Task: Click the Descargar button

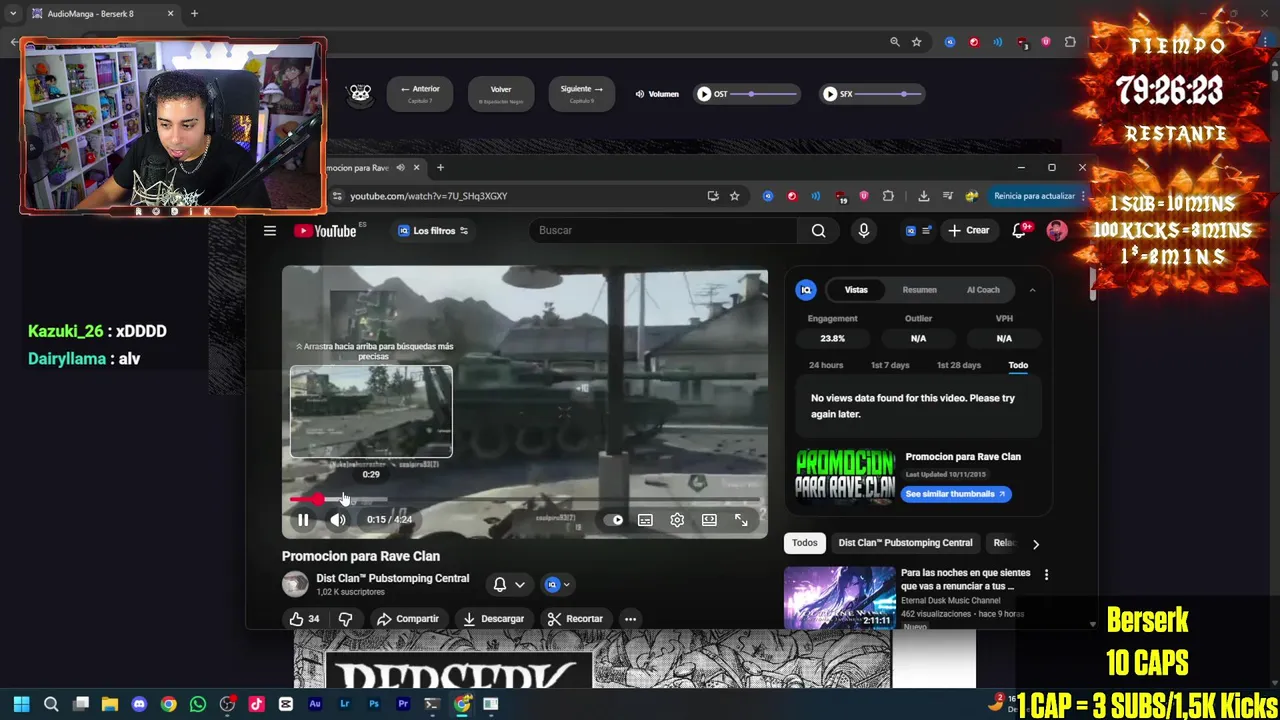Action: tap(493, 619)
